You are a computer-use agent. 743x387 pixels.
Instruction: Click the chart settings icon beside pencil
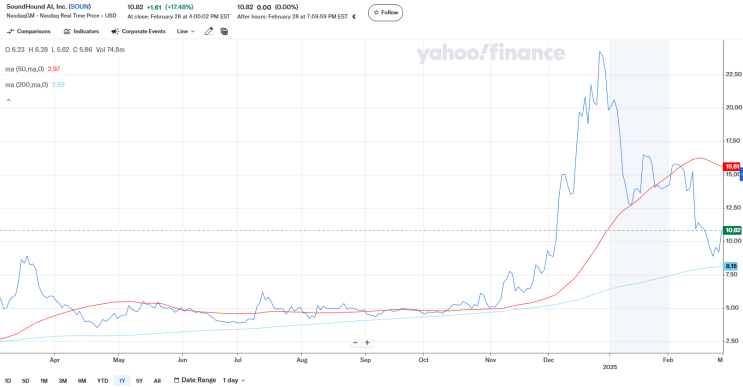(x=224, y=31)
